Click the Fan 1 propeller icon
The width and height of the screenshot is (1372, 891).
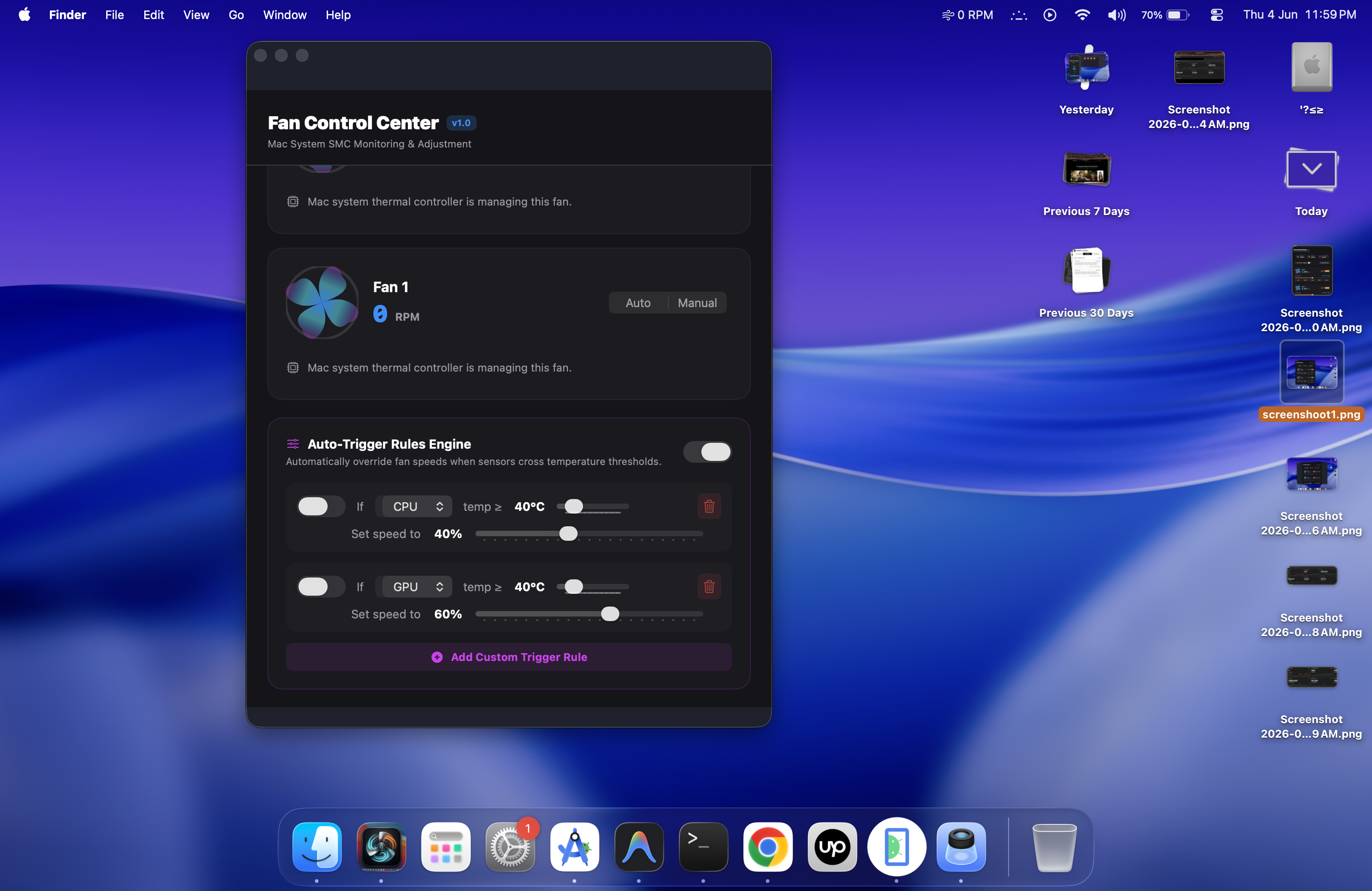(x=322, y=302)
